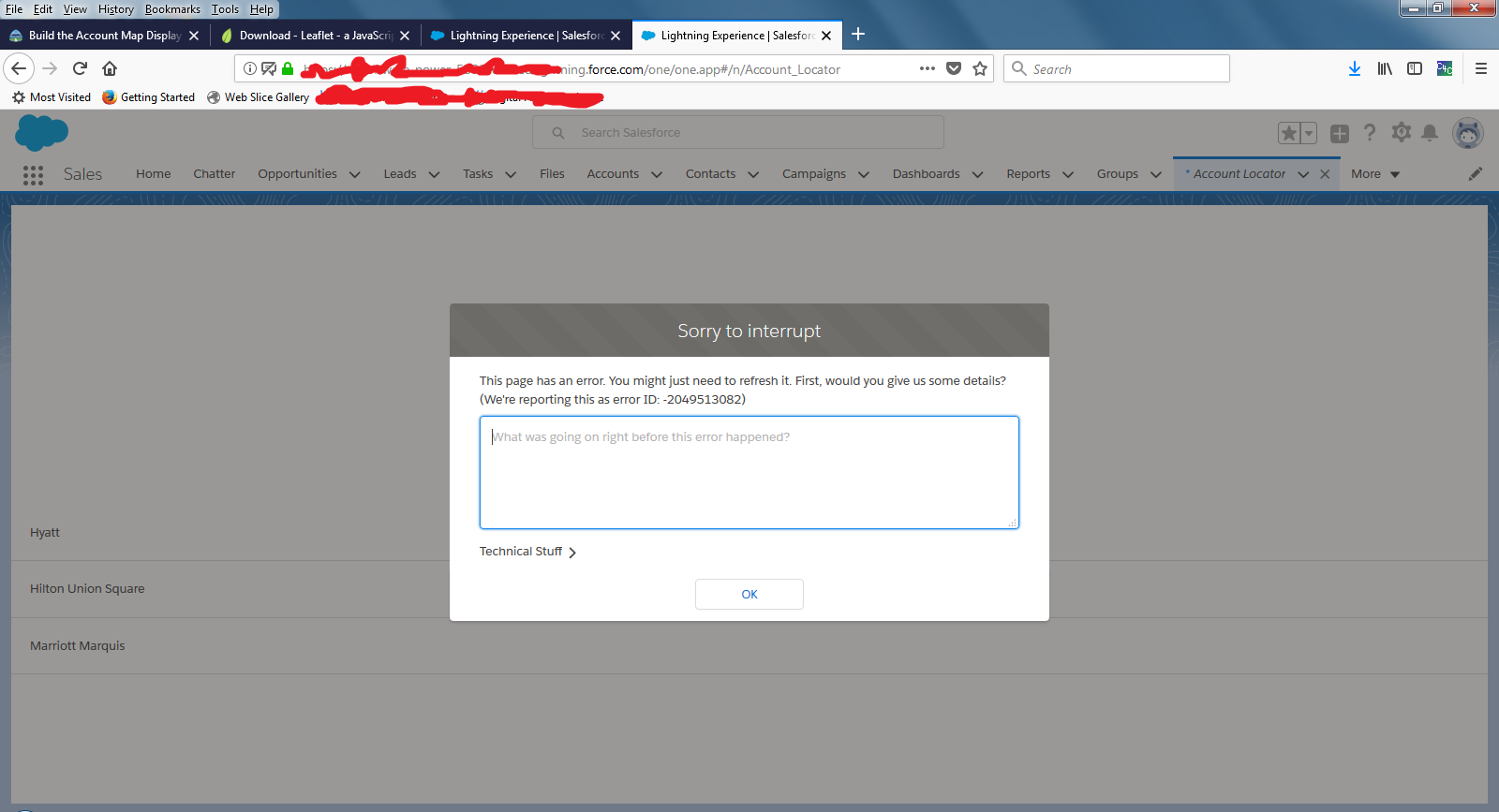
Task: Close the Download - Leaflet browser tab
Action: 405,36
